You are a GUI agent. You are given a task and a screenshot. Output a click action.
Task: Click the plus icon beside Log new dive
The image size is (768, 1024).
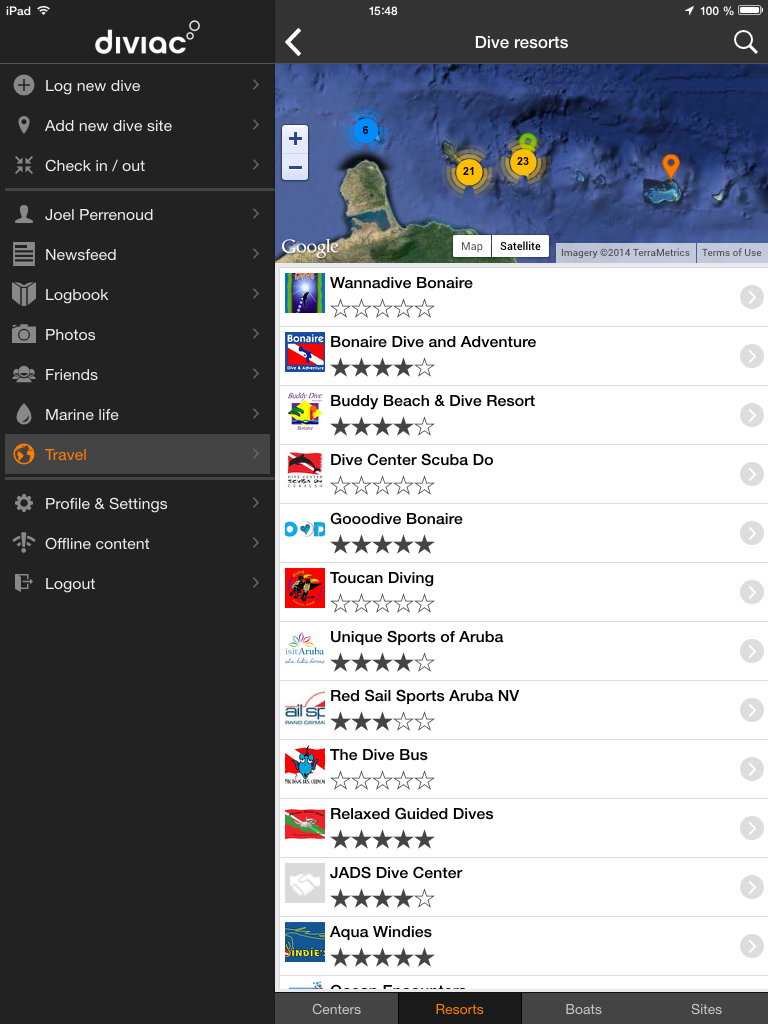[x=24, y=86]
